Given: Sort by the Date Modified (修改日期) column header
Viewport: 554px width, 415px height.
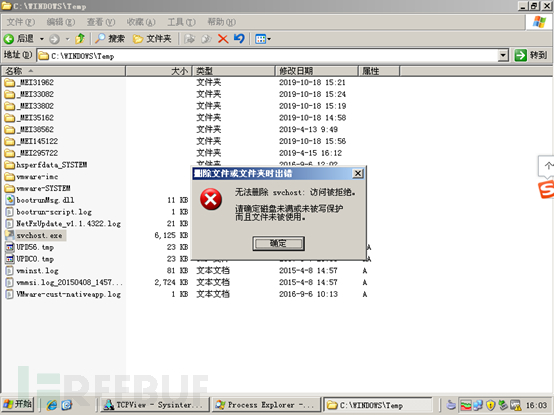Looking at the screenshot, I should pos(317,71).
